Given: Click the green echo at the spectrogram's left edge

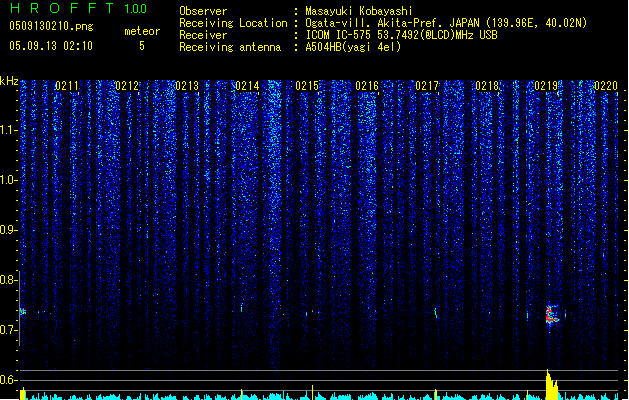Looking at the screenshot, I should click(x=23, y=311).
